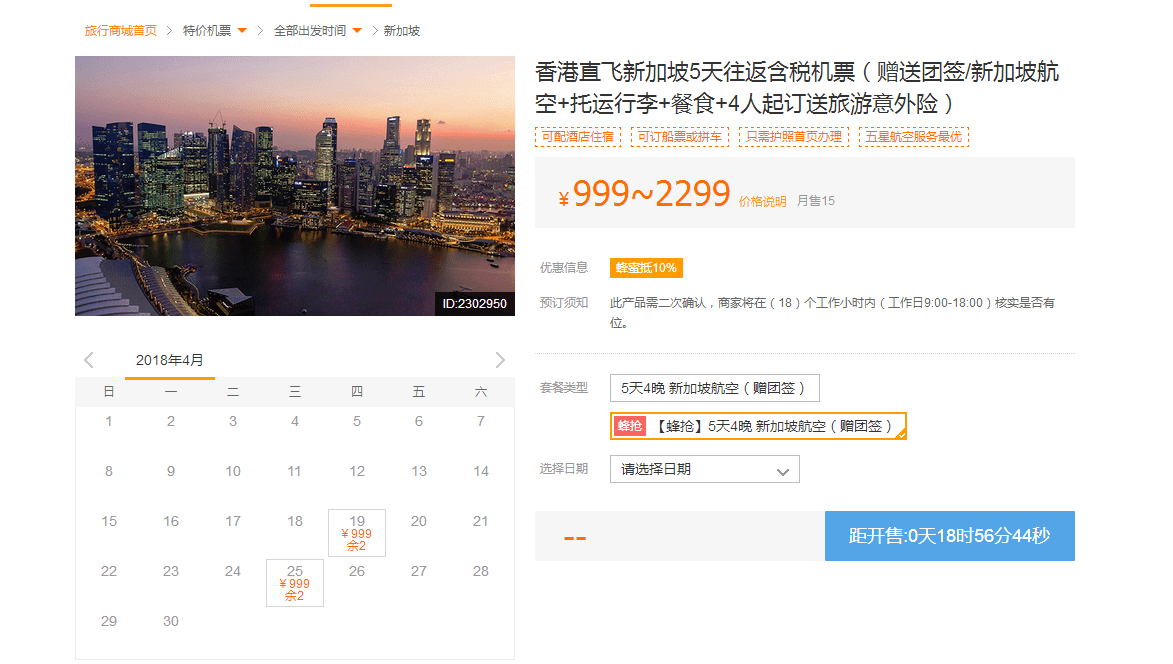Click 新加坡 breadcrumb link
Viewport: 1173px width, 664px height.
tap(402, 31)
